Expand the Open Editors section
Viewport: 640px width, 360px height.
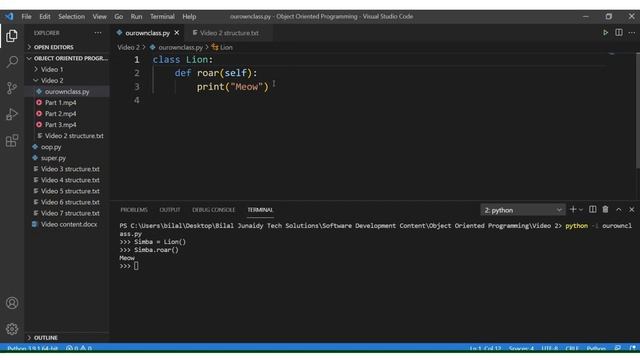pyautogui.click(x=68, y=47)
